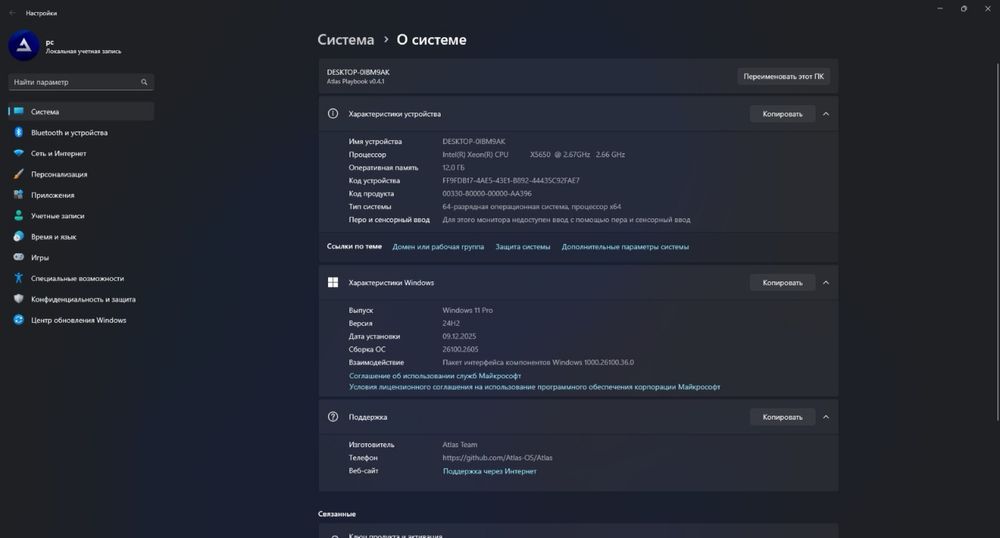The height and width of the screenshot is (538, 1000).
Task: Open the Специальные возможности accessibility icon
Action: pyautogui.click(x=18, y=278)
